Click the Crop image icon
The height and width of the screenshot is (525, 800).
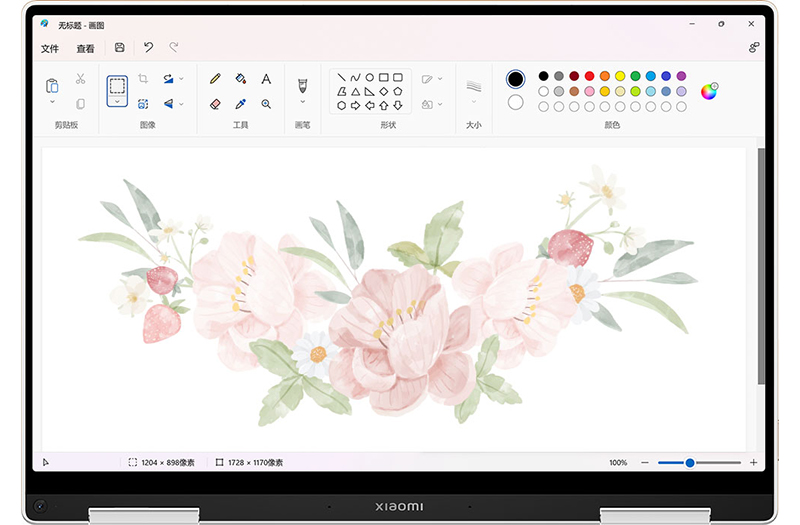coord(143,79)
